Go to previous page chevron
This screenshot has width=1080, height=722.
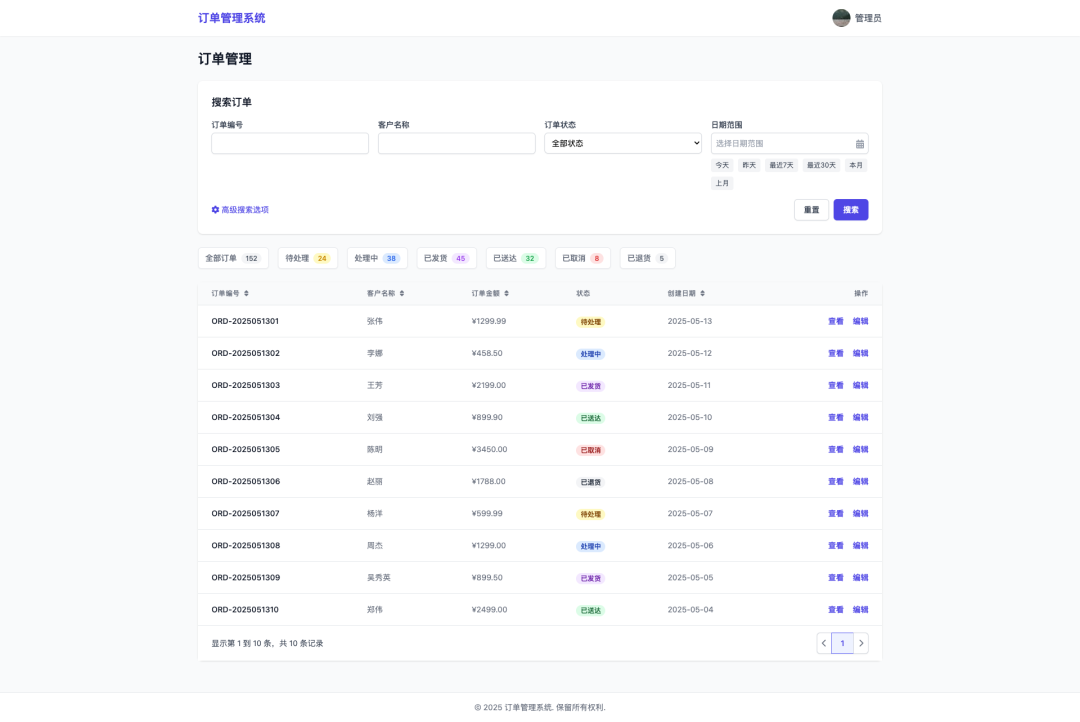coord(824,643)
